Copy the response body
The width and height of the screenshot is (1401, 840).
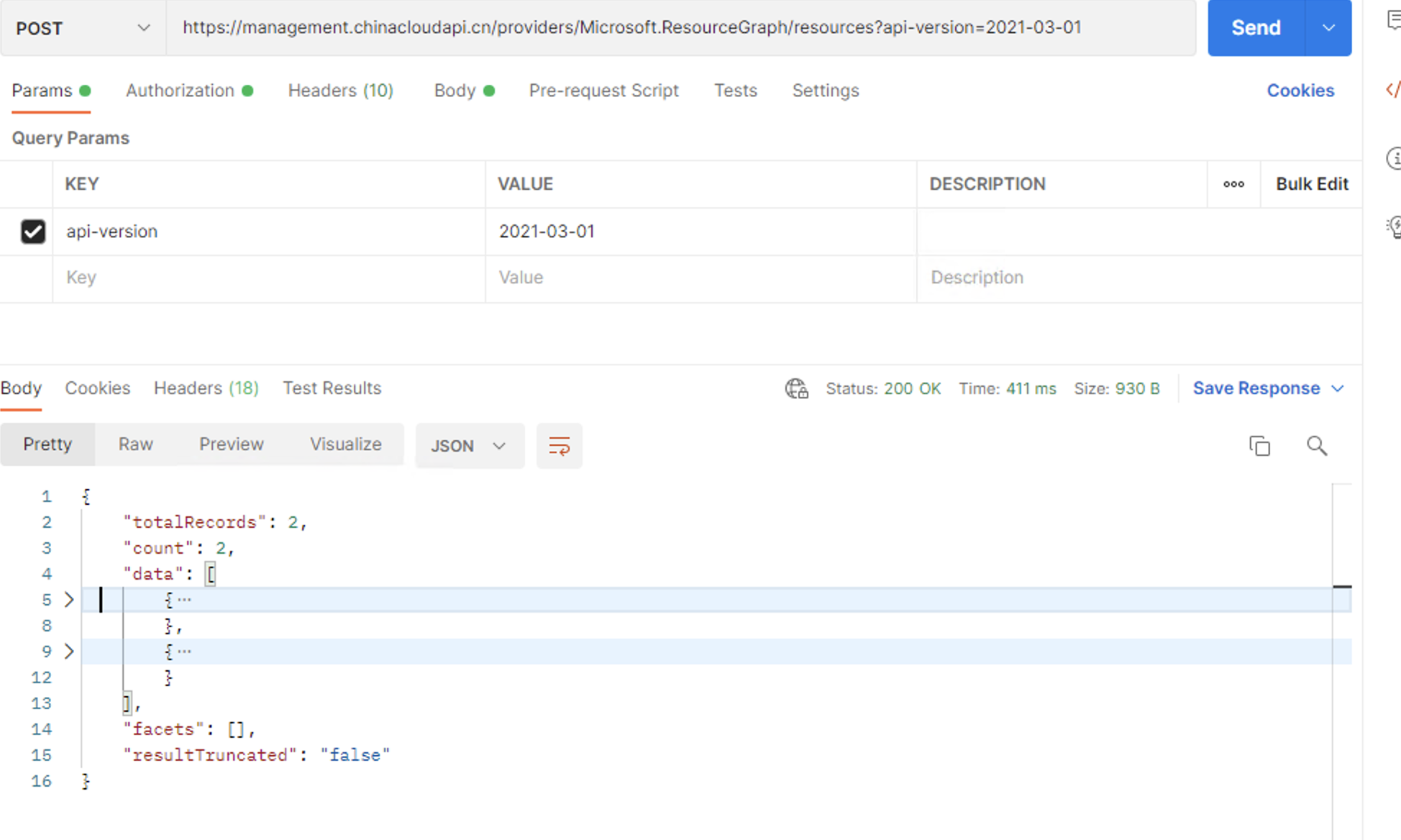[x=1259, y=446]
